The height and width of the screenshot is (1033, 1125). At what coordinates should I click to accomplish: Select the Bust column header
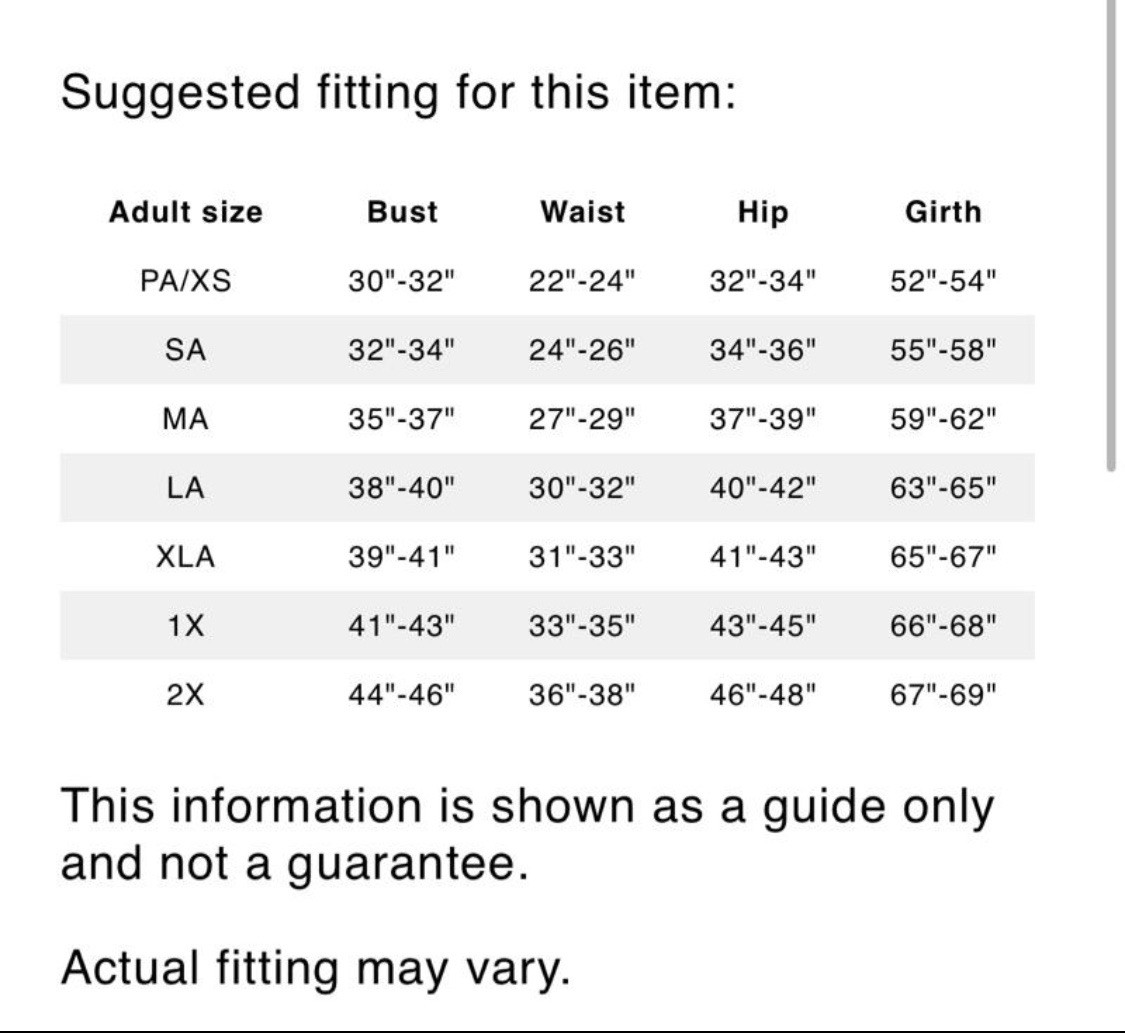[403, 212]
